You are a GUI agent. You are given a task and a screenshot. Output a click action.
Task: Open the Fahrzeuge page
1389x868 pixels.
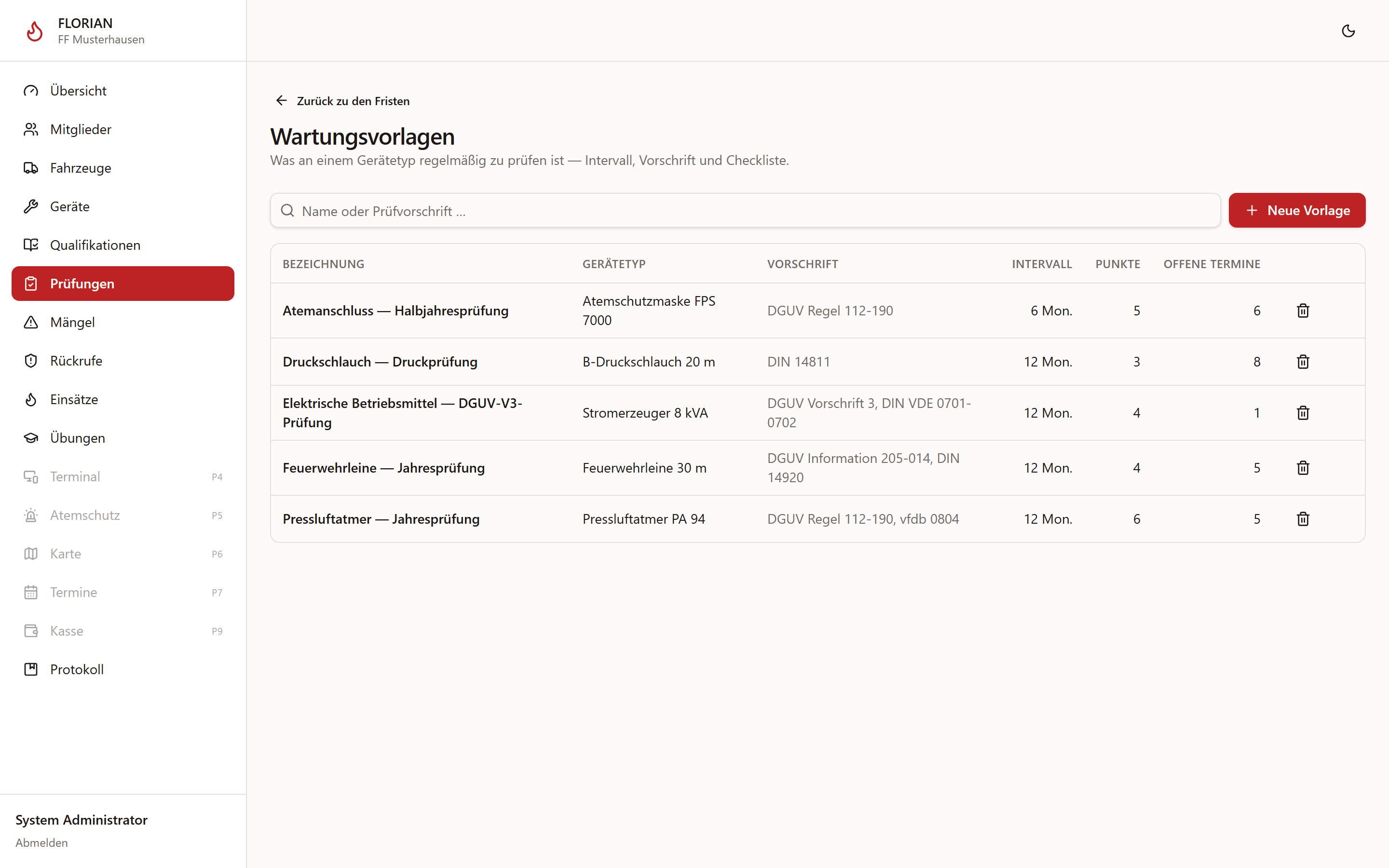coord(123,168)
